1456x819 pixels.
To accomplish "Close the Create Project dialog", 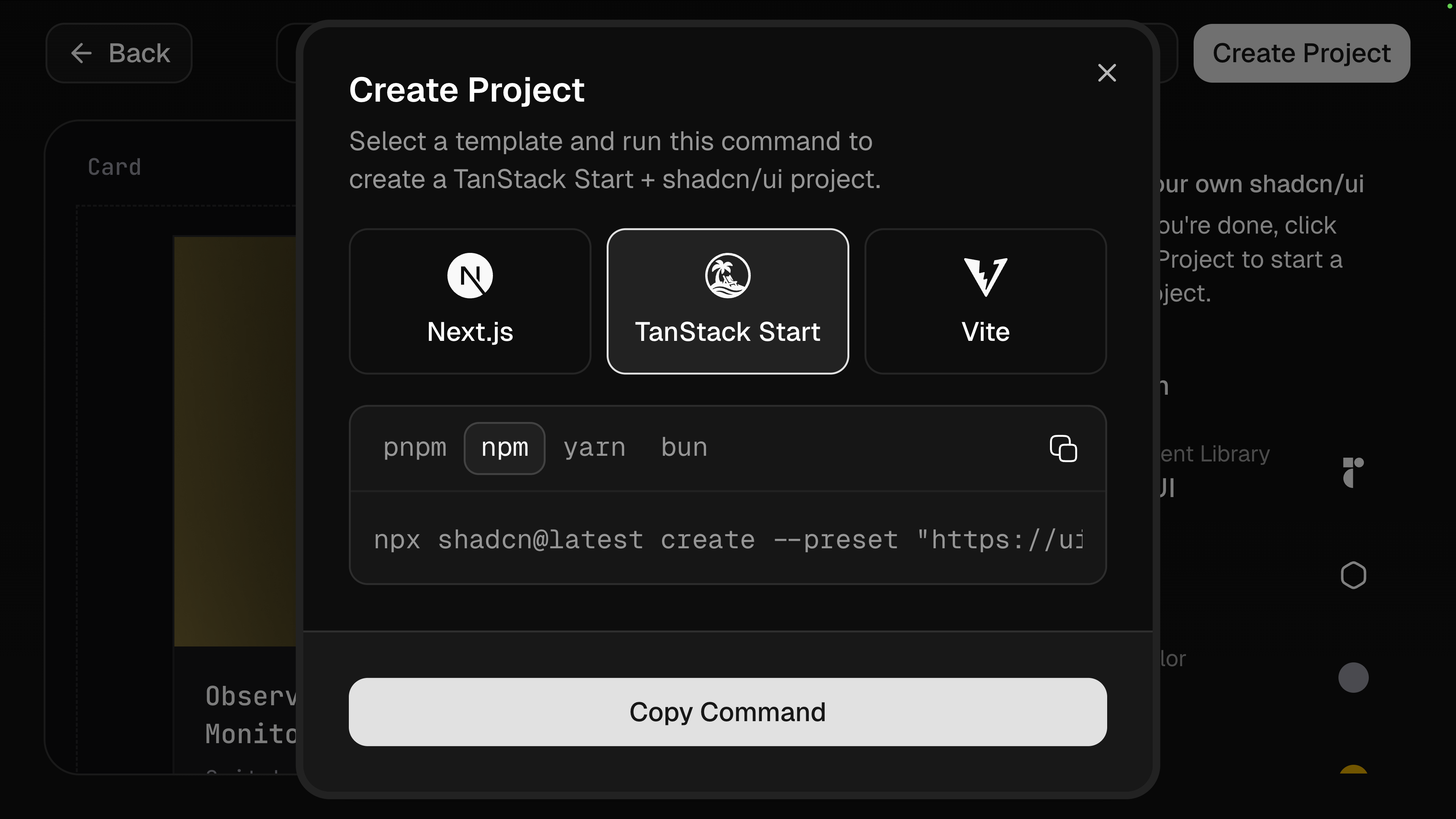I will pos(1107,73).
